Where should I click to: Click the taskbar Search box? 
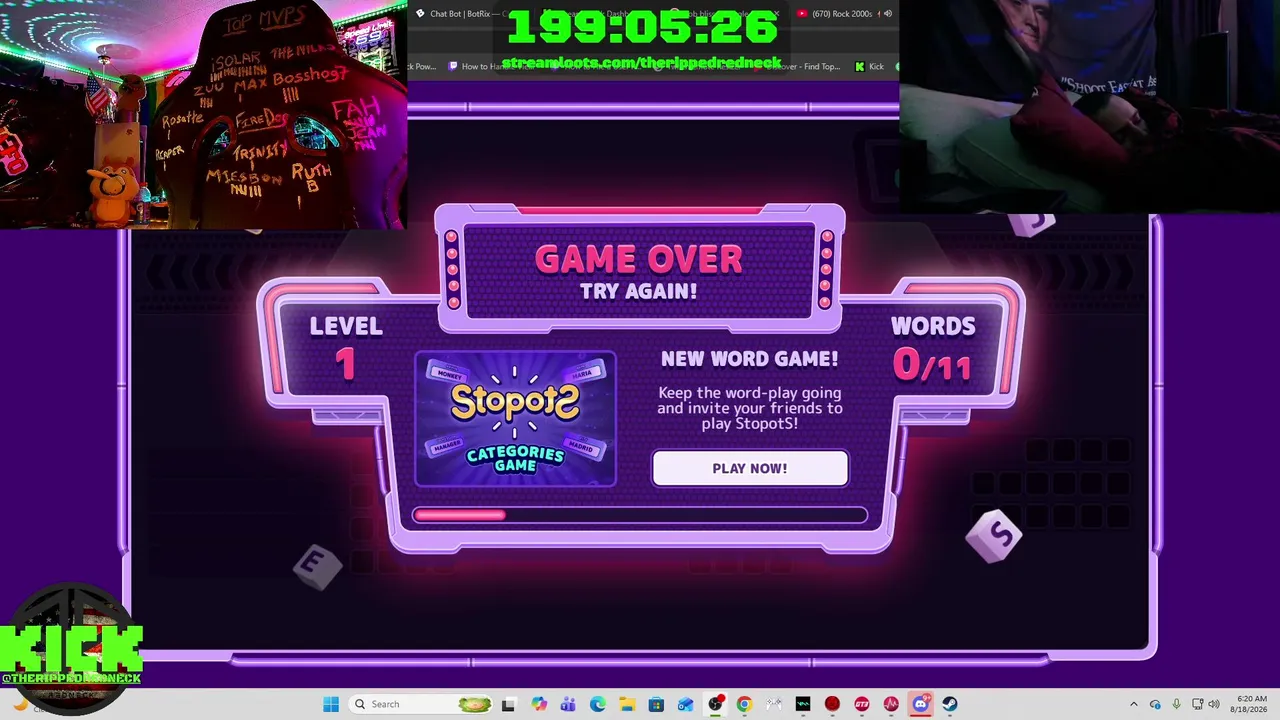tap(421, 704)
